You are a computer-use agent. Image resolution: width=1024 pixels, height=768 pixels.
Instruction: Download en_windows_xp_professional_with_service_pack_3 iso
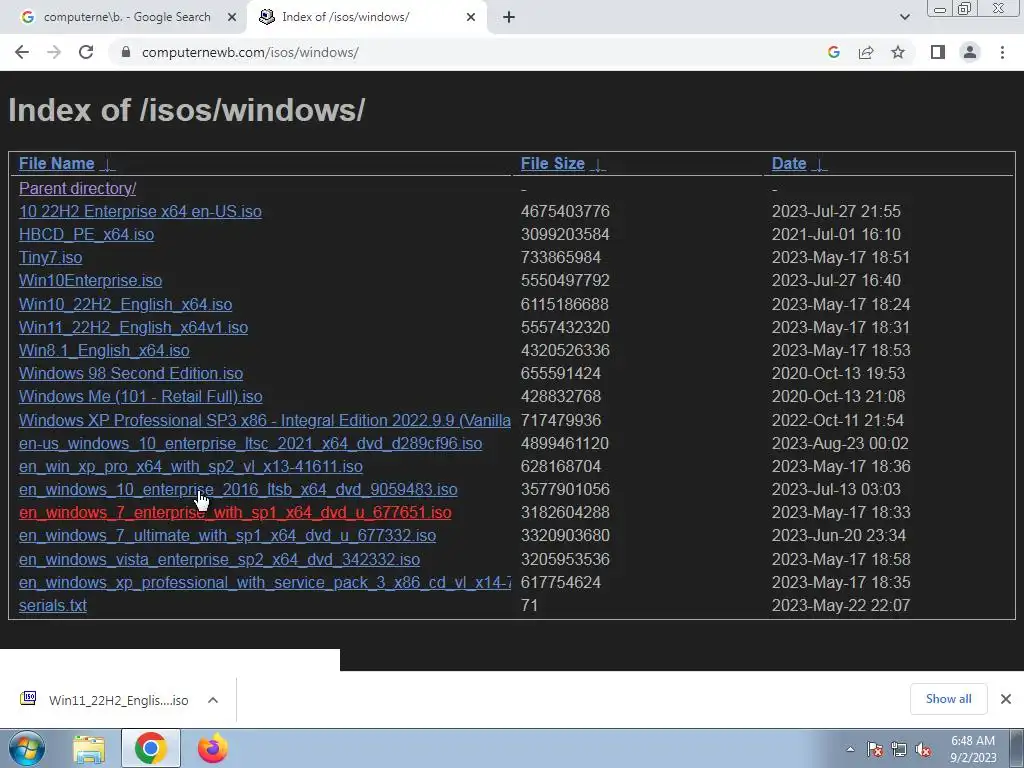(264, 583)
